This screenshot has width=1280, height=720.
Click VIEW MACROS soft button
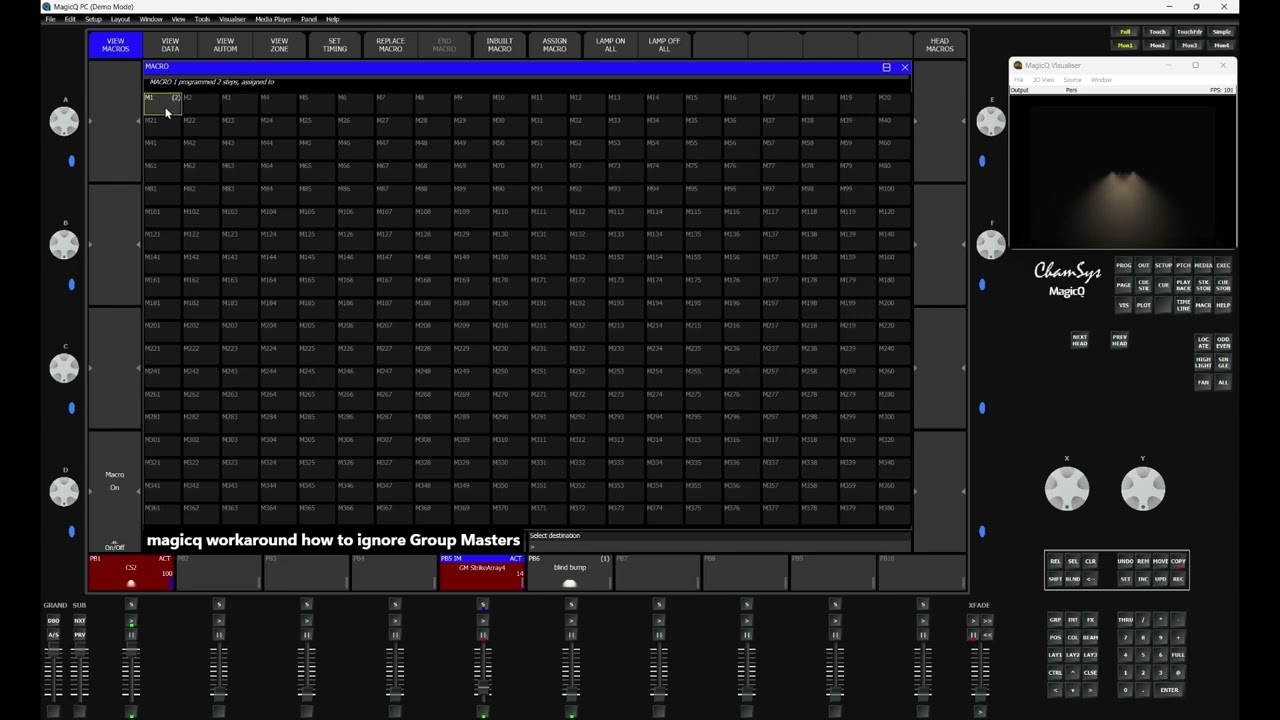coord(116,45)
